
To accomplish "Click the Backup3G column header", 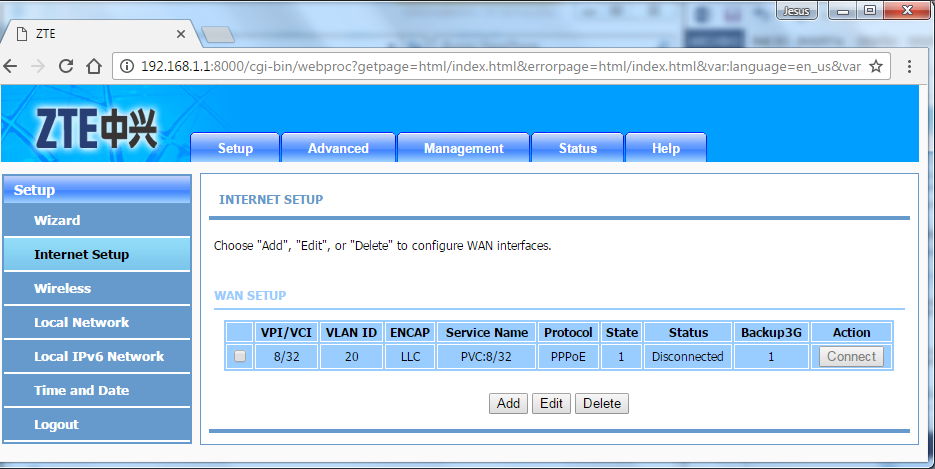I will click(771, 333).
